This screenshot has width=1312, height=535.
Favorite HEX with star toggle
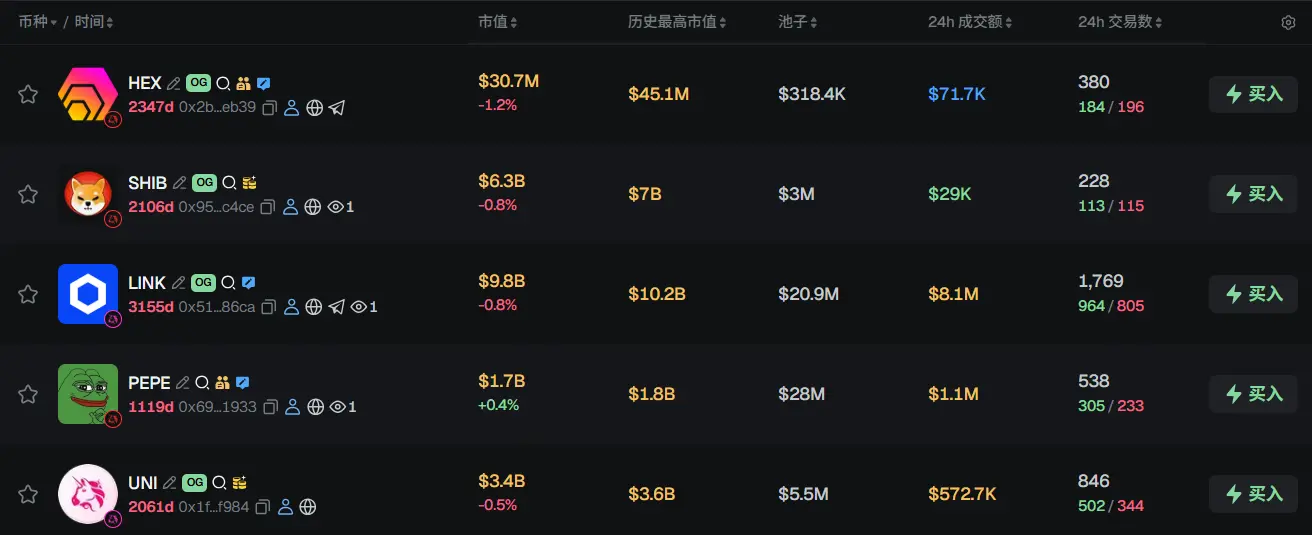point(28,94)
